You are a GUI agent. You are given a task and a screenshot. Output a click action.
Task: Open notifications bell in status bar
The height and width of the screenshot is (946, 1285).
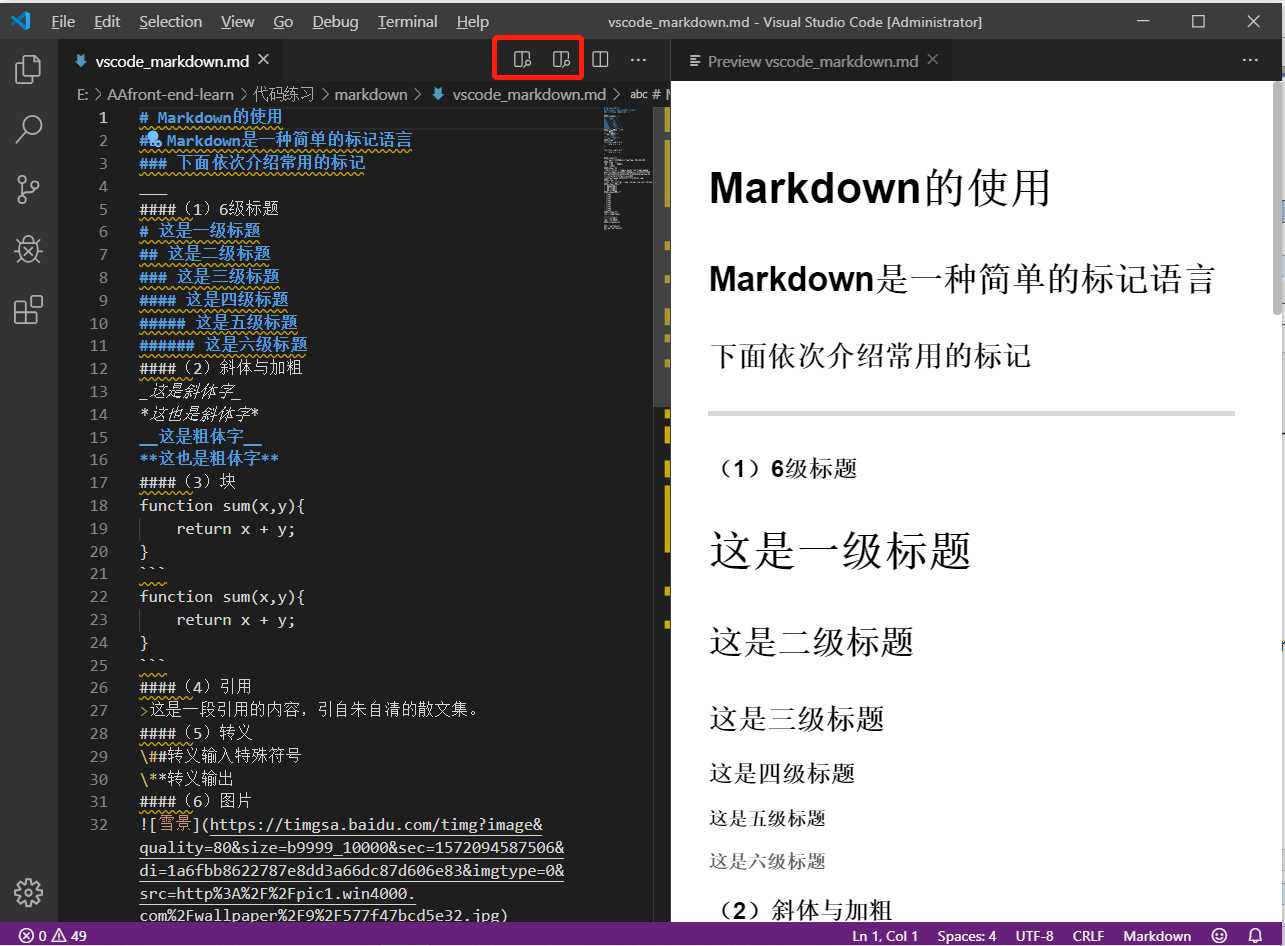(1256, 936)
